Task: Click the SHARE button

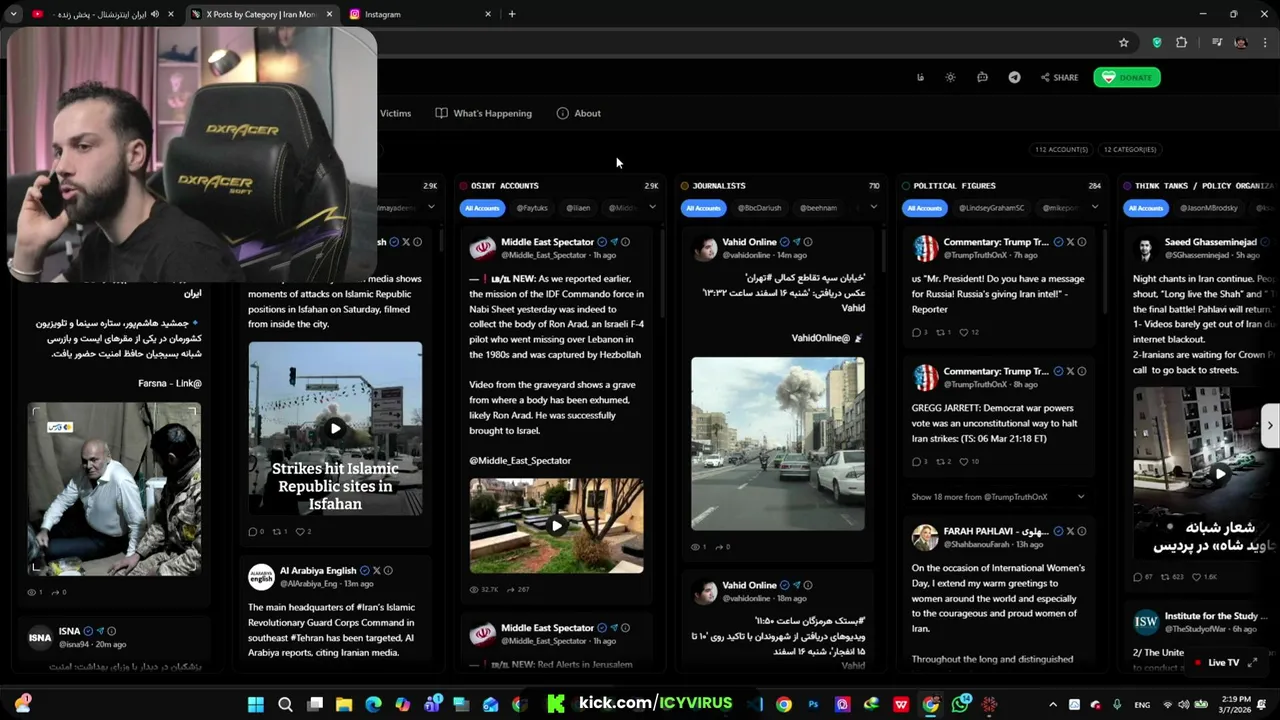Action: (x=1059, y=78)
